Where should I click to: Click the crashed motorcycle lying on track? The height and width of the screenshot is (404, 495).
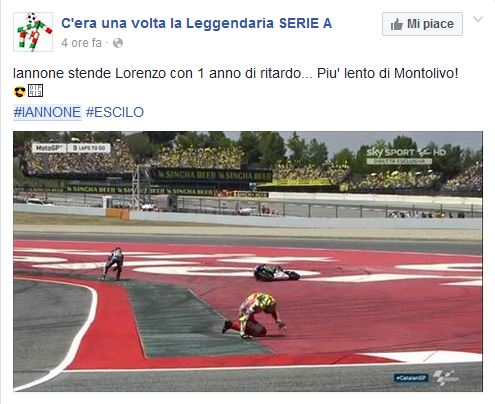point(277,272)
